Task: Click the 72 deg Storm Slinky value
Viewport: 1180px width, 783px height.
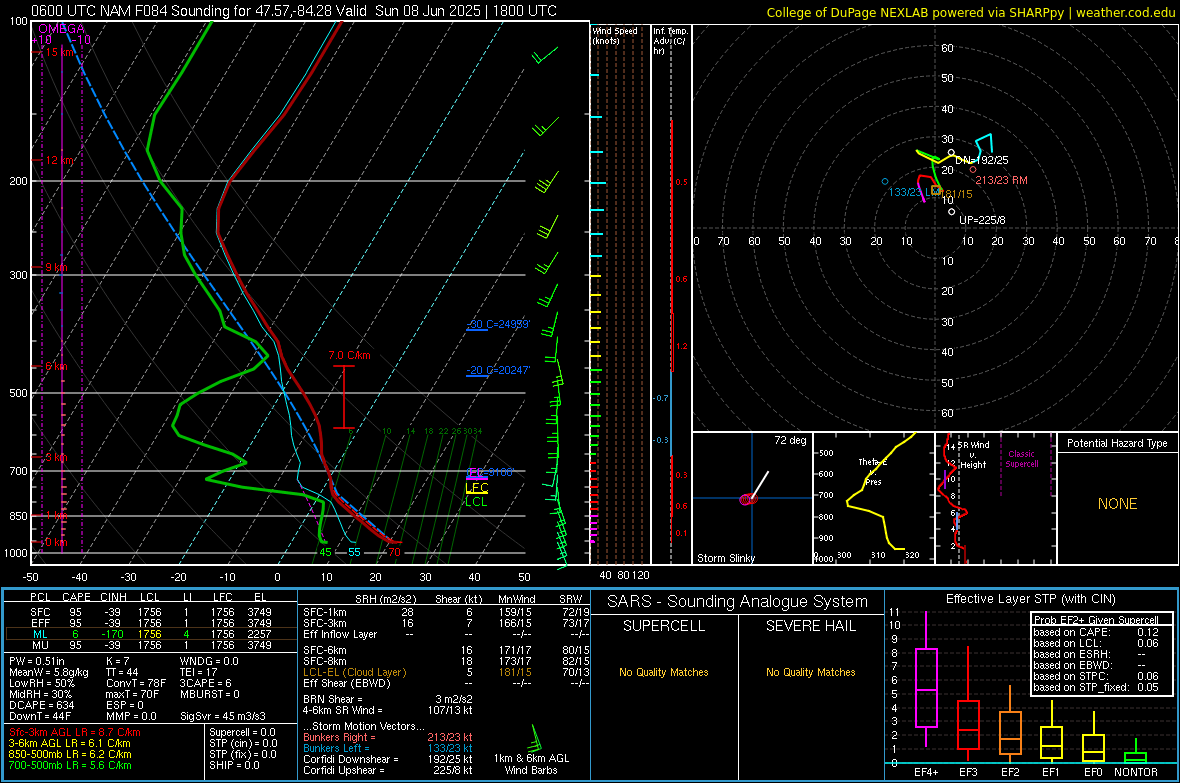Action: [x=790, y=440]
